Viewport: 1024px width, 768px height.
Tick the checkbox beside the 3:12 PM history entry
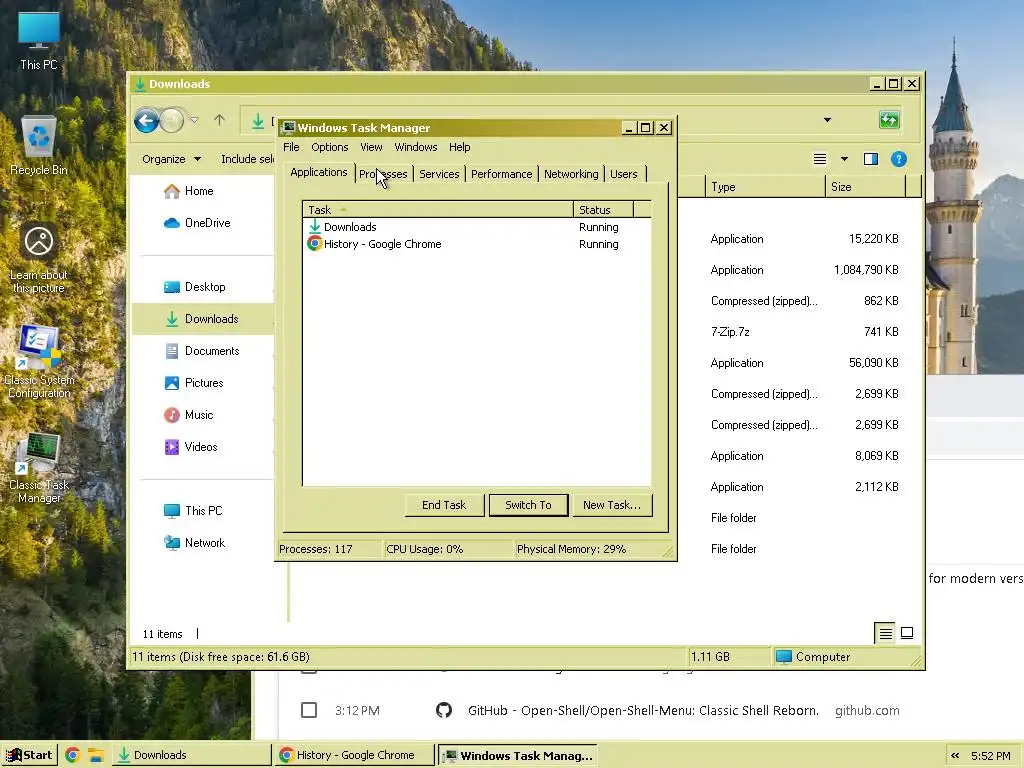309,710
